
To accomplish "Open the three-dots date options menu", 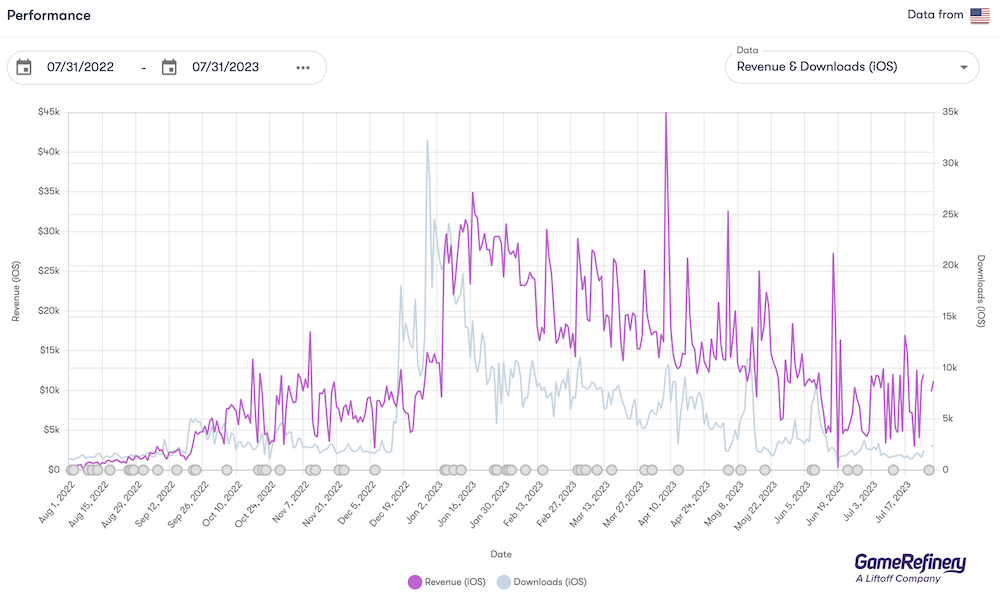I will click(303, 68).
